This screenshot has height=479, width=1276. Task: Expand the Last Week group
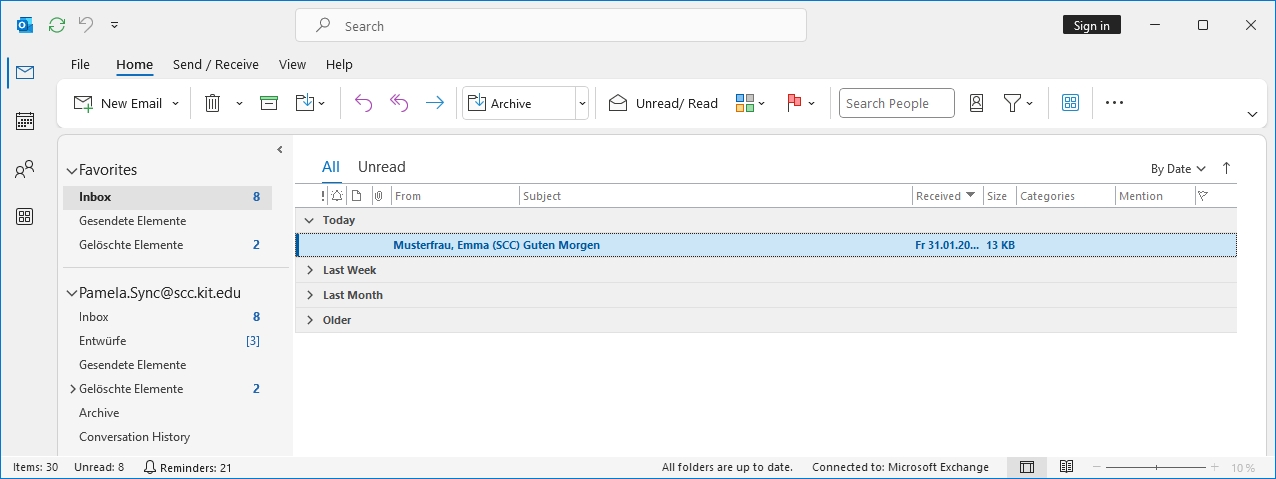310,270
